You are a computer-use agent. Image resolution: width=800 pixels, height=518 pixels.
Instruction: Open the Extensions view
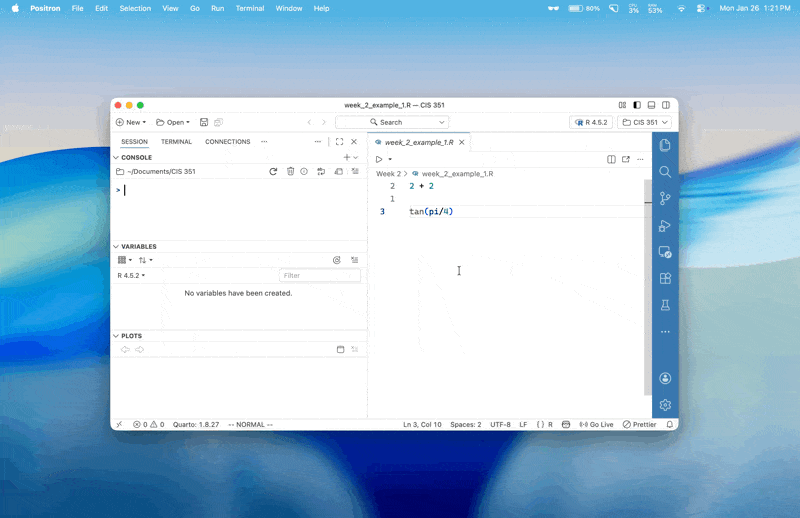pos(665,279)
